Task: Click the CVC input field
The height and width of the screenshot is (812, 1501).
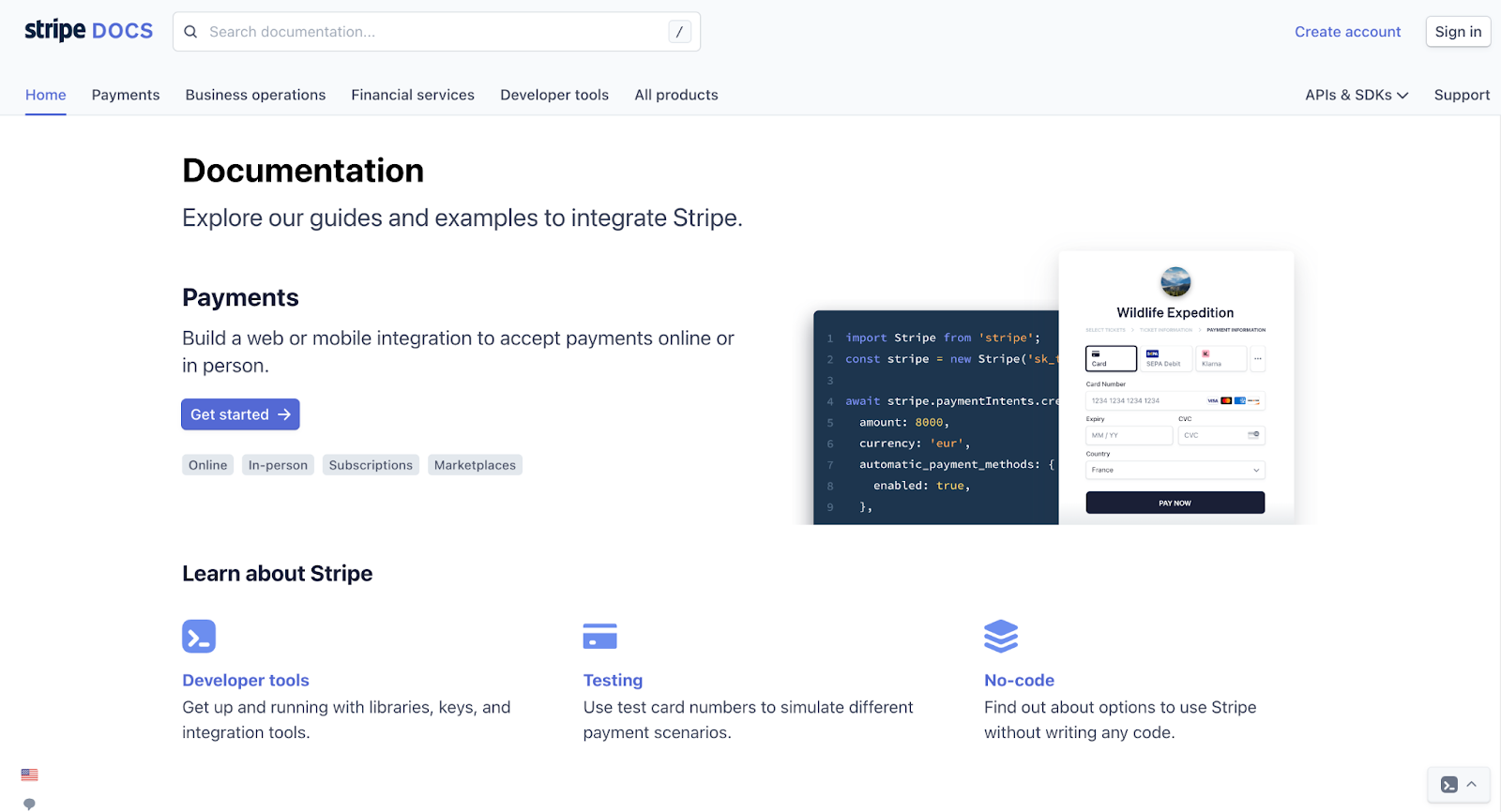Action: (x=1221, y=435)
